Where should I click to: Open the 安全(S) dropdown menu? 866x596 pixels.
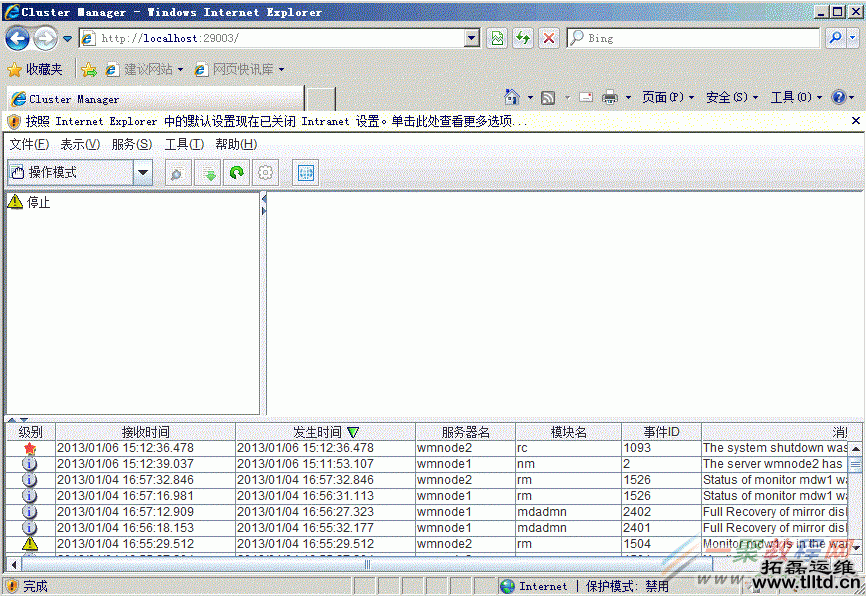click(x=728, y=98)
